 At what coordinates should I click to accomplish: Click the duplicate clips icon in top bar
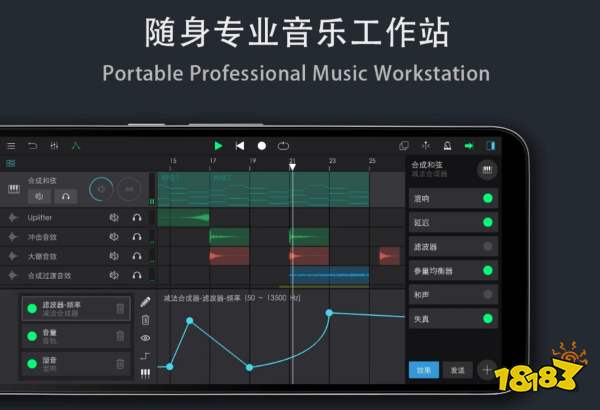404,146
